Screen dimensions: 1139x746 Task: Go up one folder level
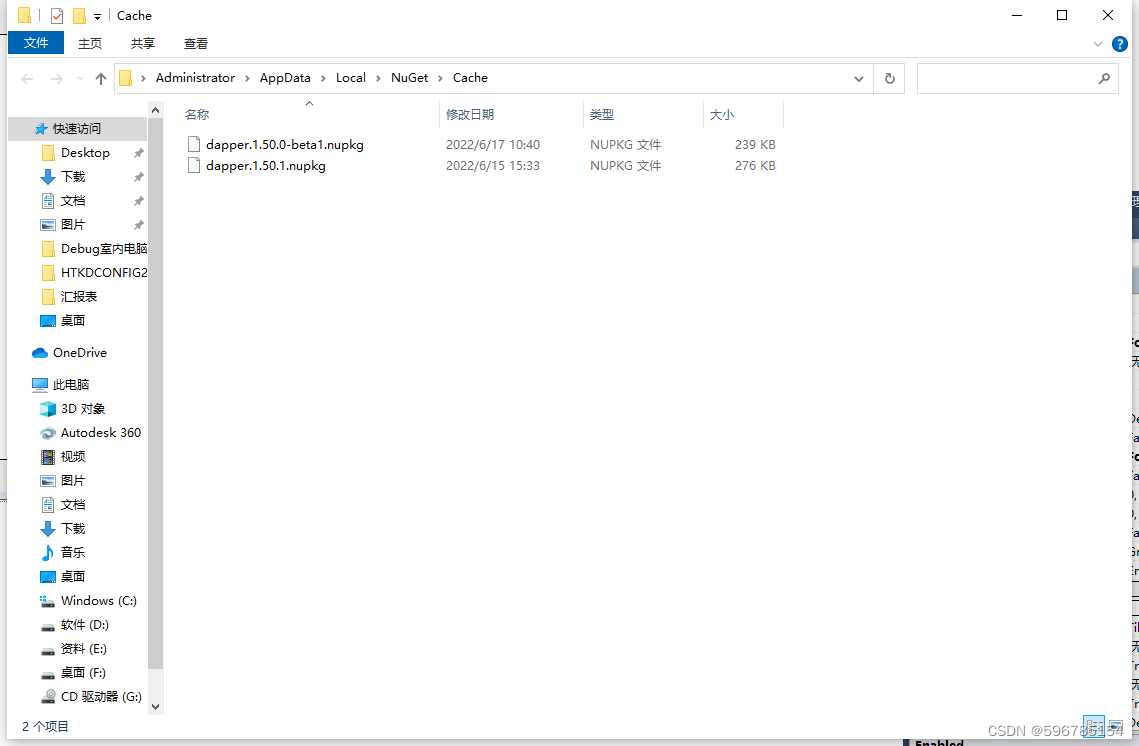coord(101,78)
